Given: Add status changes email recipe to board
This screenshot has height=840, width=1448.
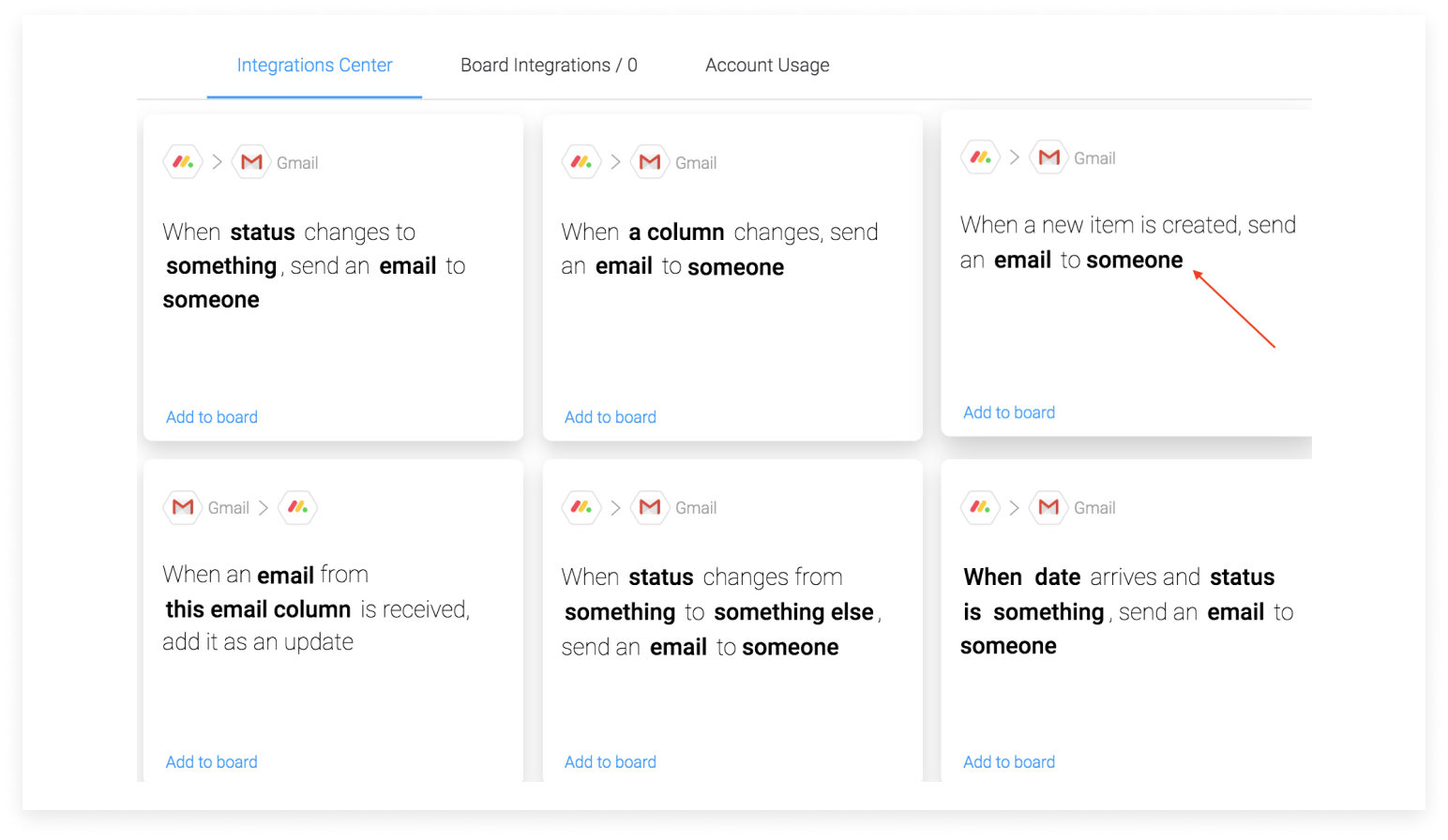Looking at the screenshot, I should click(212, 417).
